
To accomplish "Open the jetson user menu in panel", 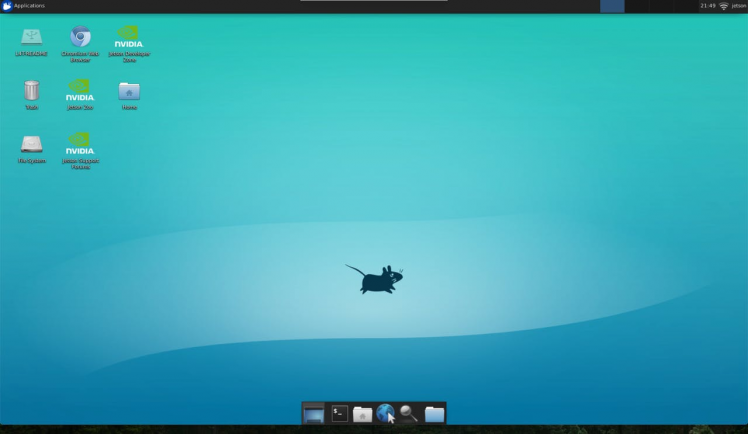I will (738, 6).
